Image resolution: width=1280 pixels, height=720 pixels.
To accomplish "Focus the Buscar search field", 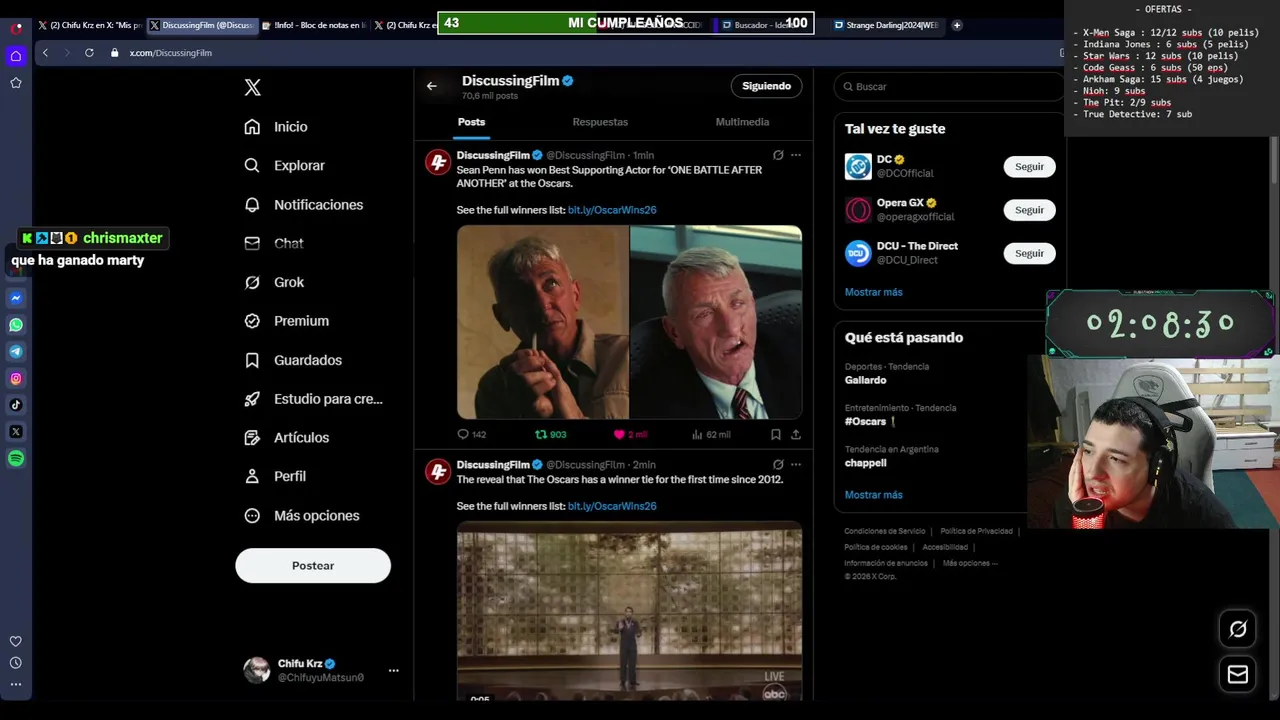I will pos(948,87).
